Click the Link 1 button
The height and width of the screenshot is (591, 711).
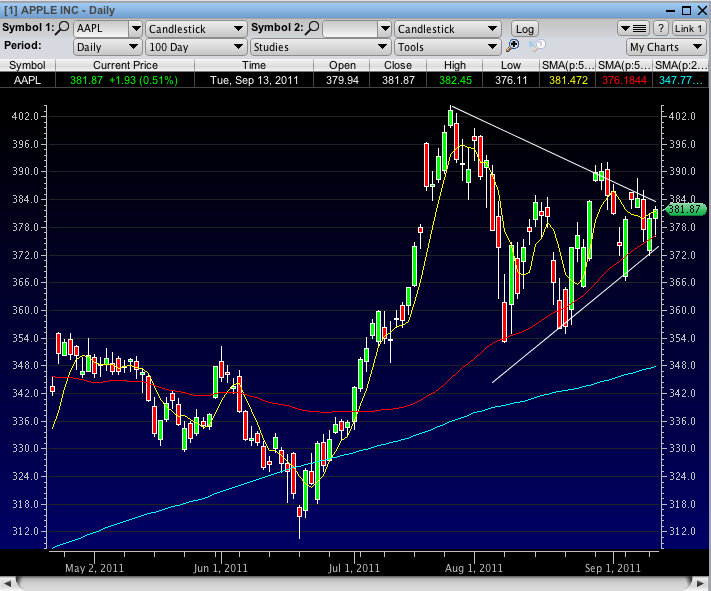coord(688,29)
